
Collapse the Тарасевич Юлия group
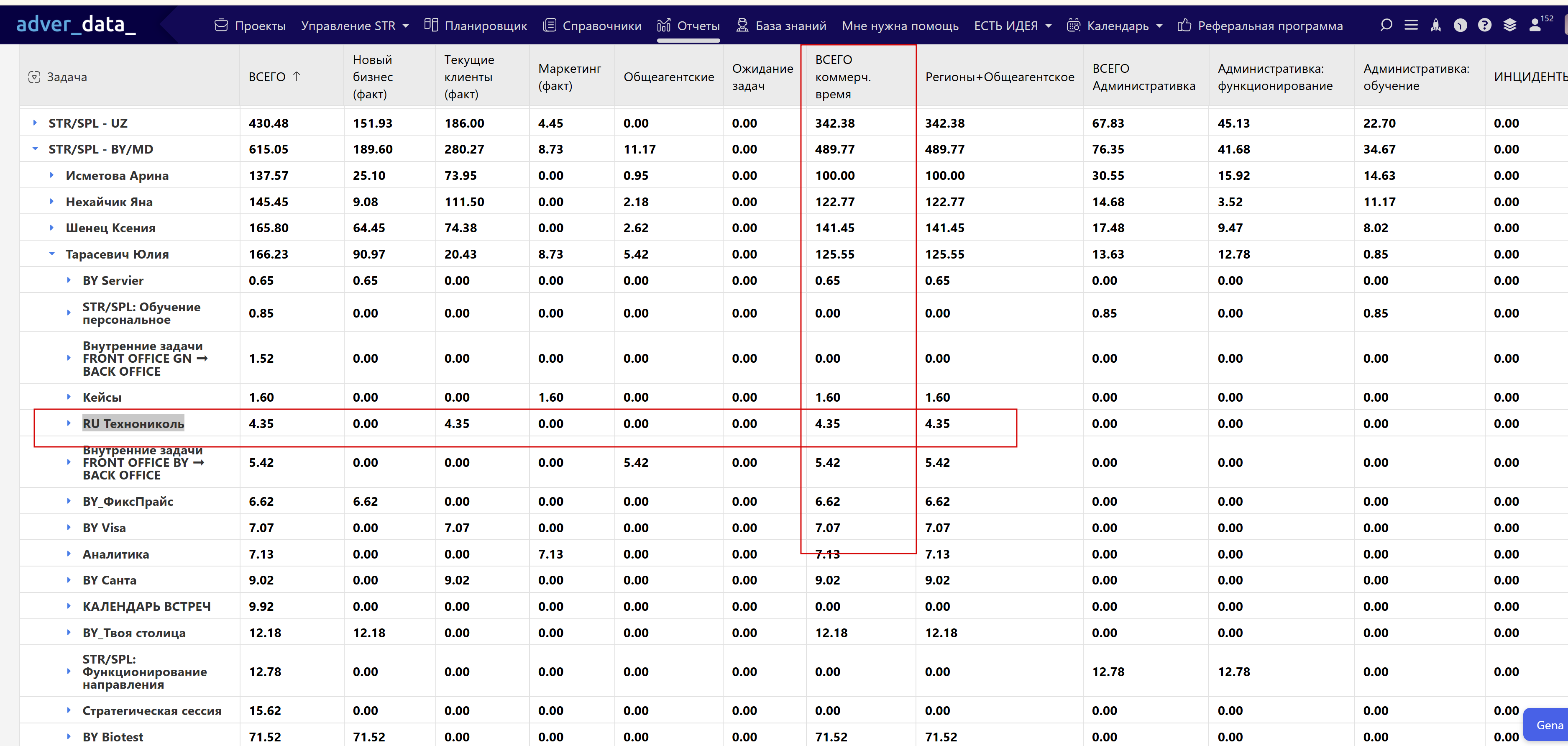click(x=52, y=254)
